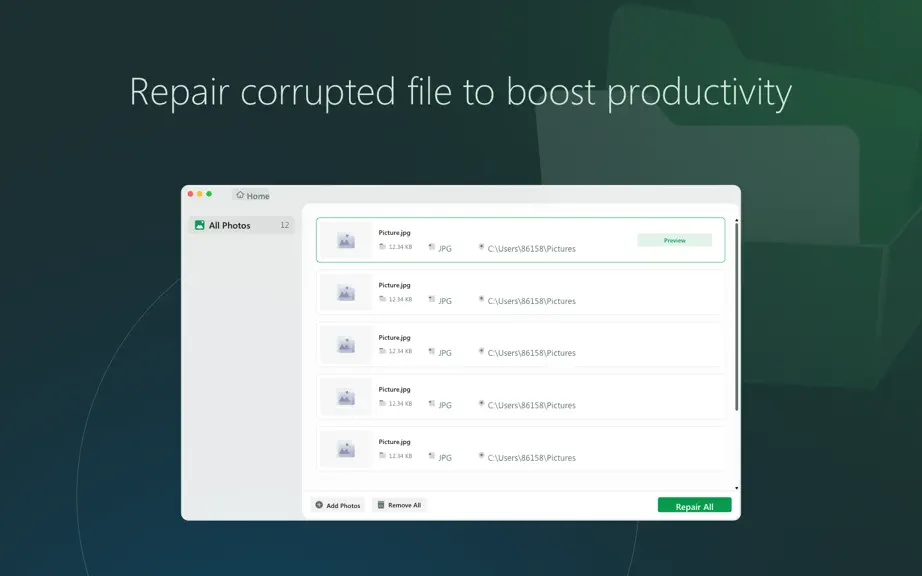
Task: Close the window with the red button
Action: pyautogui.click(x=191, y=193)
